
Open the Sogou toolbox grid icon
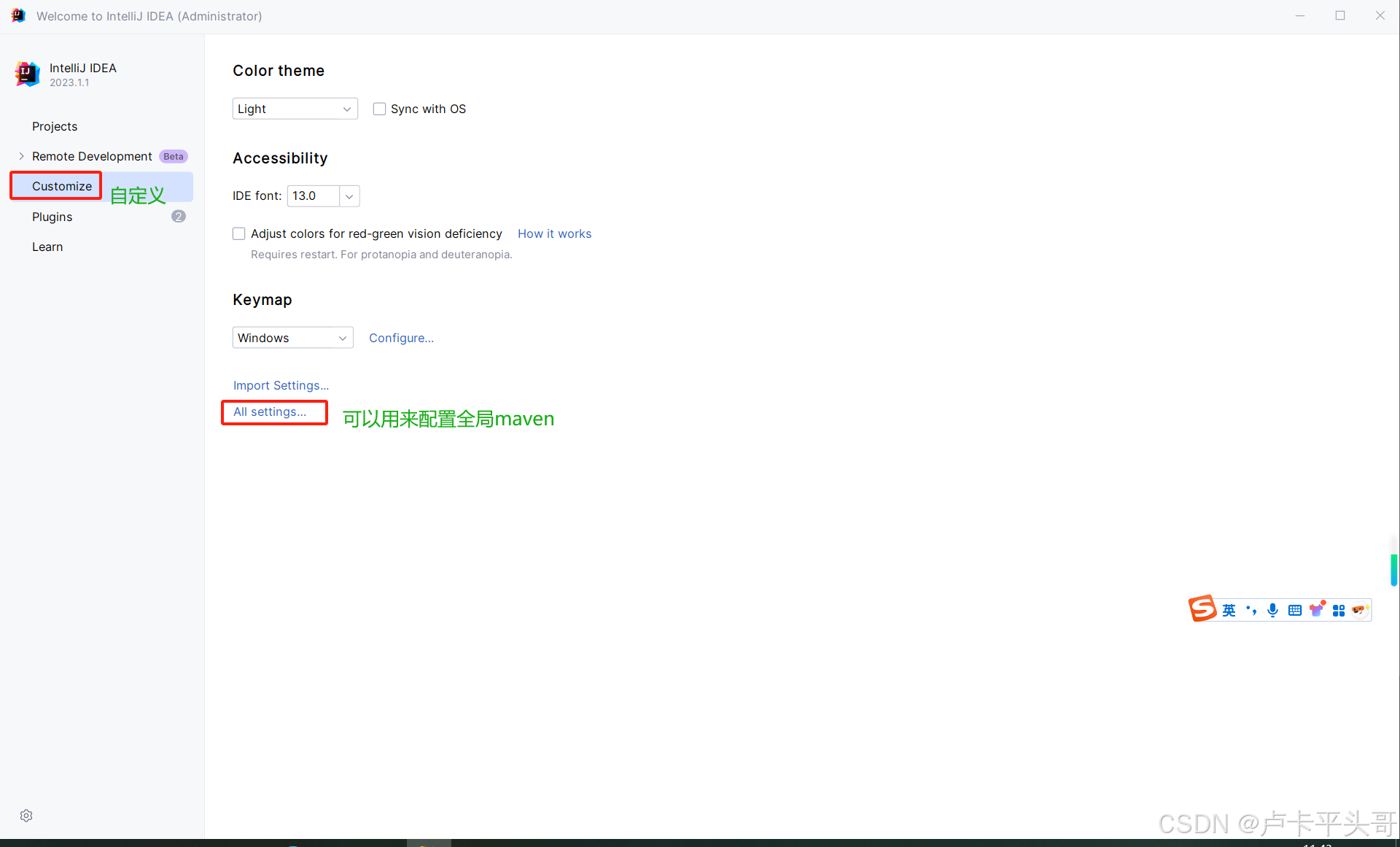point(1339,611)
